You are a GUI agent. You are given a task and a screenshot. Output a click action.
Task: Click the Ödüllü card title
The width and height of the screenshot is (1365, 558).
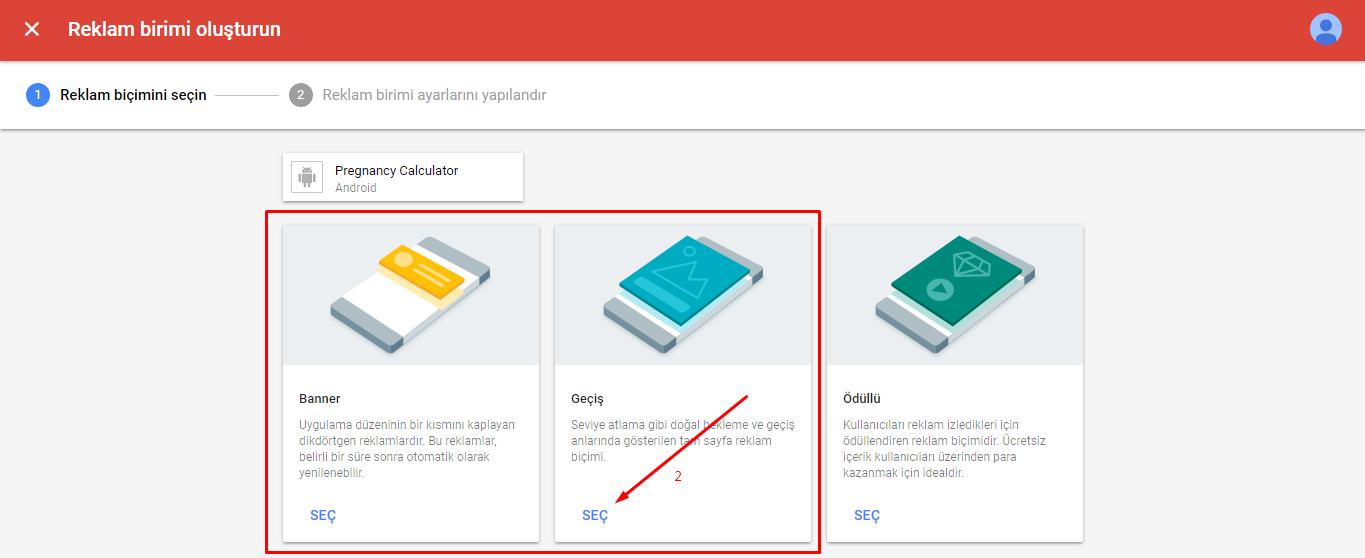click(862, 399)
